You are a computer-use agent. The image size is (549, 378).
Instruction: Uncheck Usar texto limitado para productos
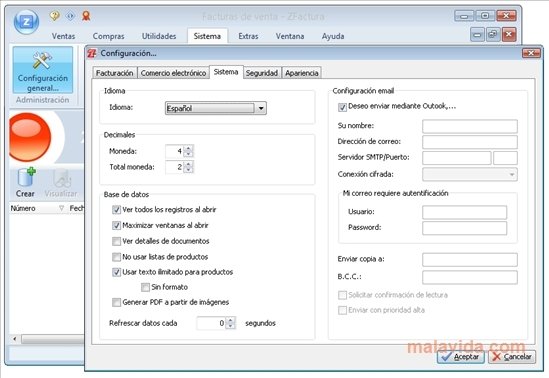click(x=116, y=272)
